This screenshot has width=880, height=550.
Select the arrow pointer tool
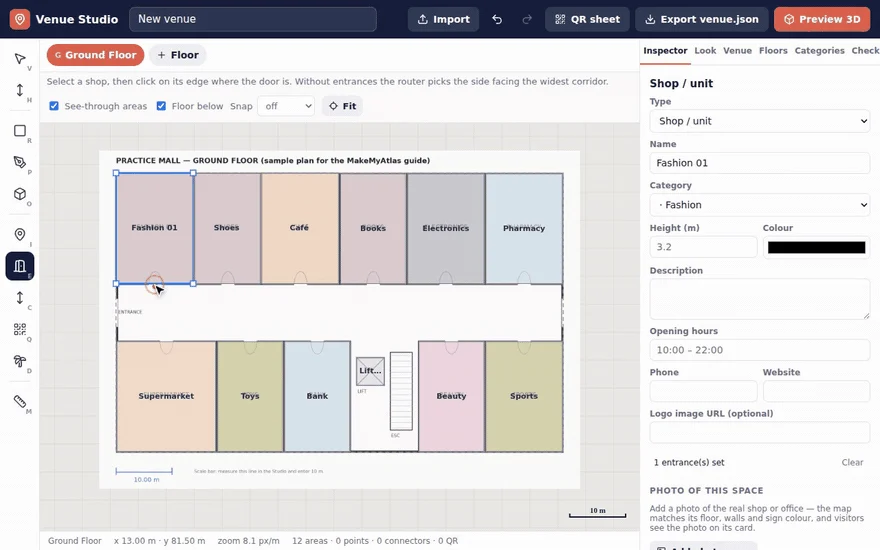pyautogui.click(x=20, y=59)
